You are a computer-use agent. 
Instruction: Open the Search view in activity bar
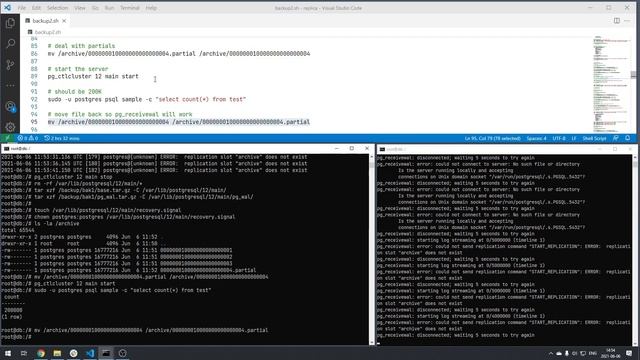point(10,43)
